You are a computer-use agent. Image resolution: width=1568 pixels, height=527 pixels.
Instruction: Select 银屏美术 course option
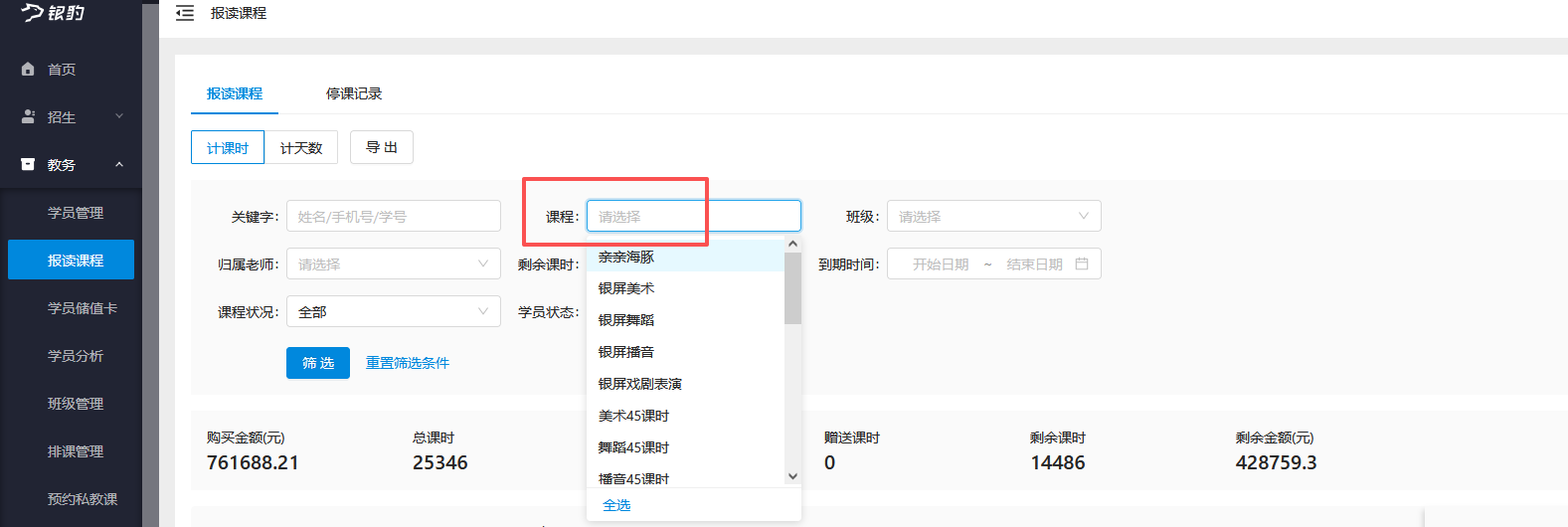[685, 288]
